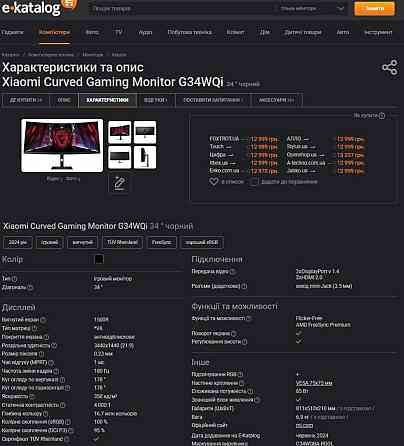Click the share icon beside the title
This screenshot has height=446, width=404.
(390, 68)
